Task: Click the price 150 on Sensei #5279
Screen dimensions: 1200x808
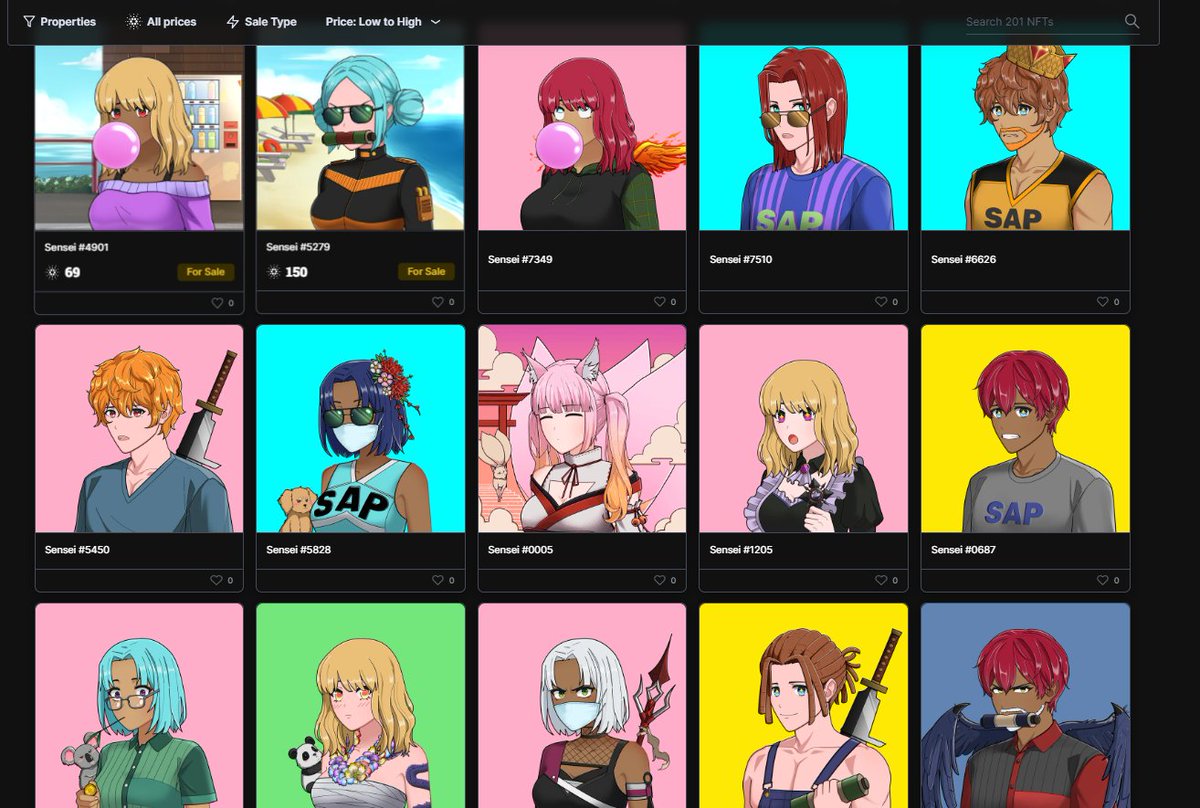Action: (296, 272)
